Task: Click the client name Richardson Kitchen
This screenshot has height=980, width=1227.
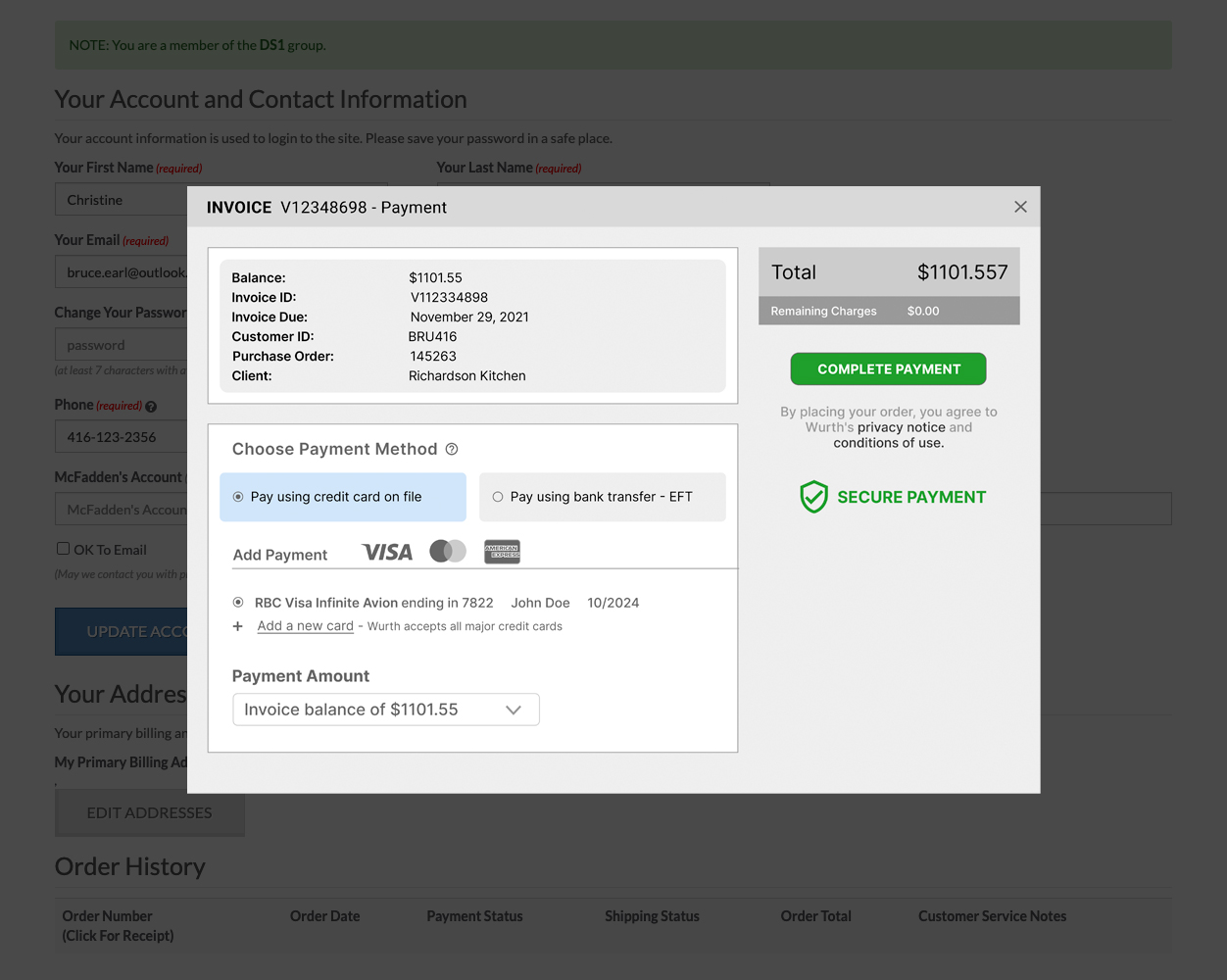Action: (x=467, y=375)
